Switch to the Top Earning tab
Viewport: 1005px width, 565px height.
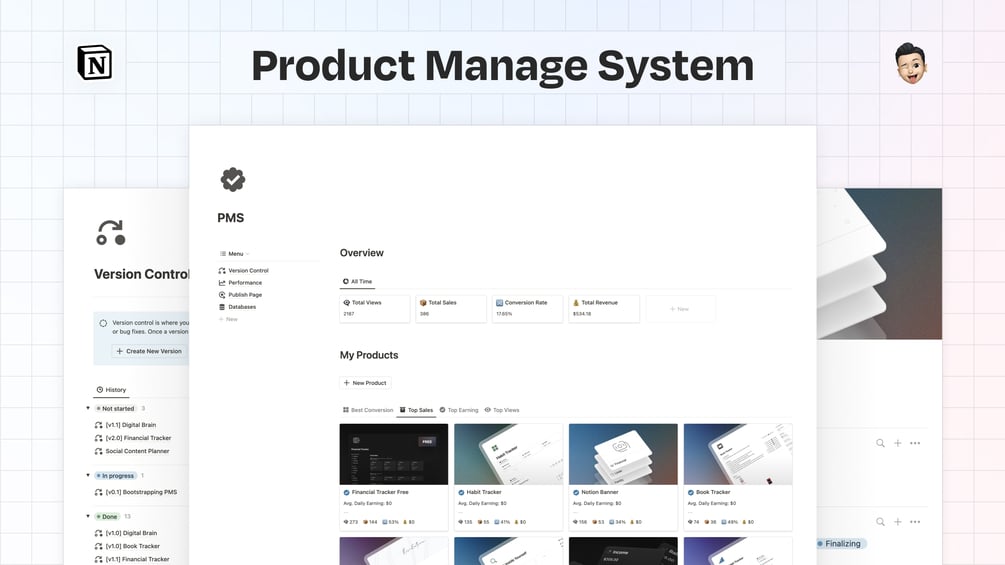click(459, 410)
